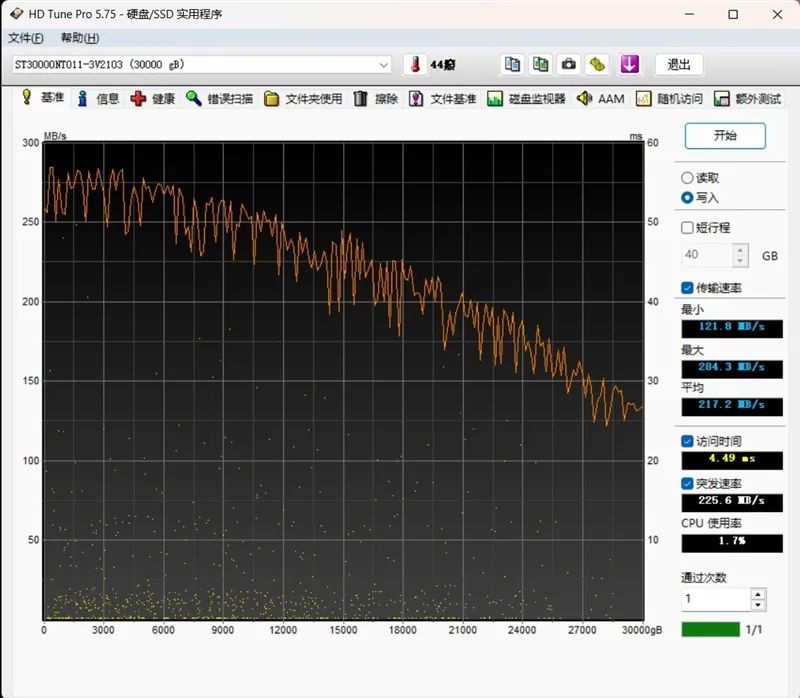Open the 磁盘监视器 disk monitor tab
The height and width of the screenshot is (698, 800).
pos(526,99)
